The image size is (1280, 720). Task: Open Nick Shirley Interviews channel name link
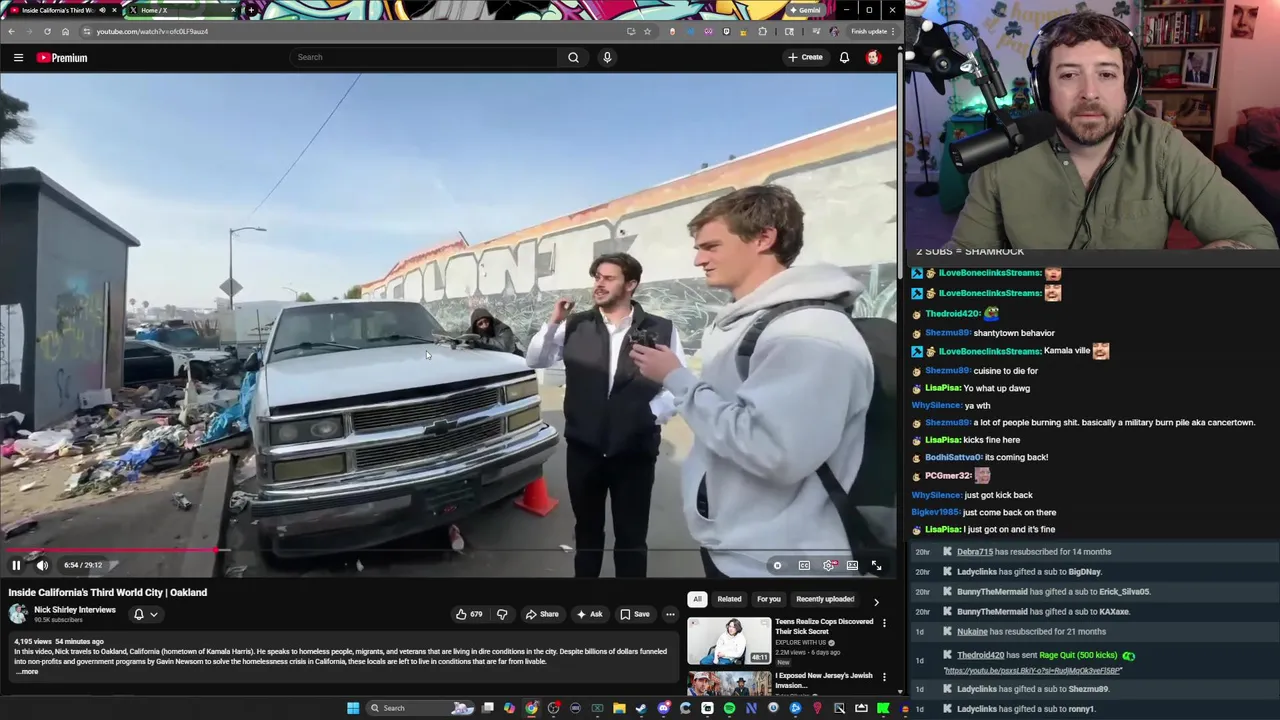[x=75, y=610]
